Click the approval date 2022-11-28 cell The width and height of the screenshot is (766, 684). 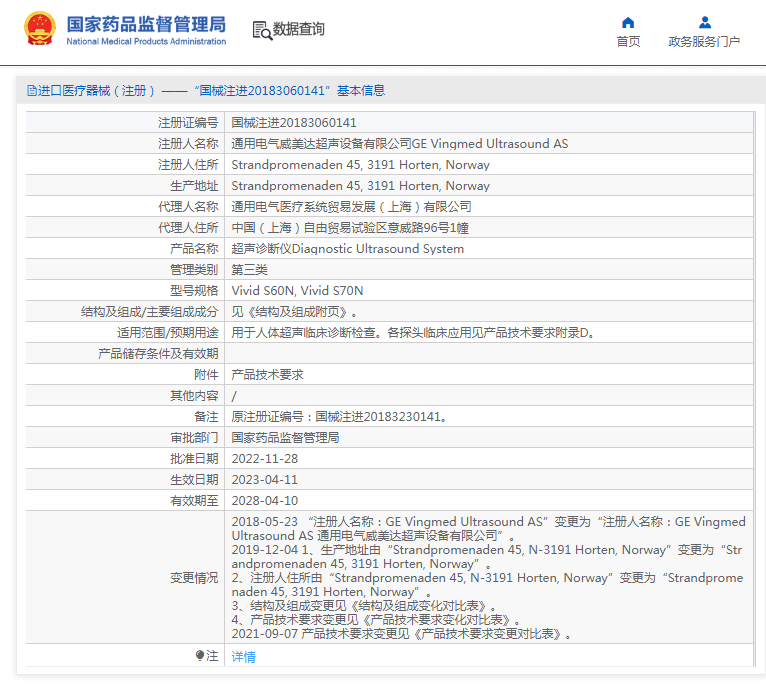(x=264, y=458)
